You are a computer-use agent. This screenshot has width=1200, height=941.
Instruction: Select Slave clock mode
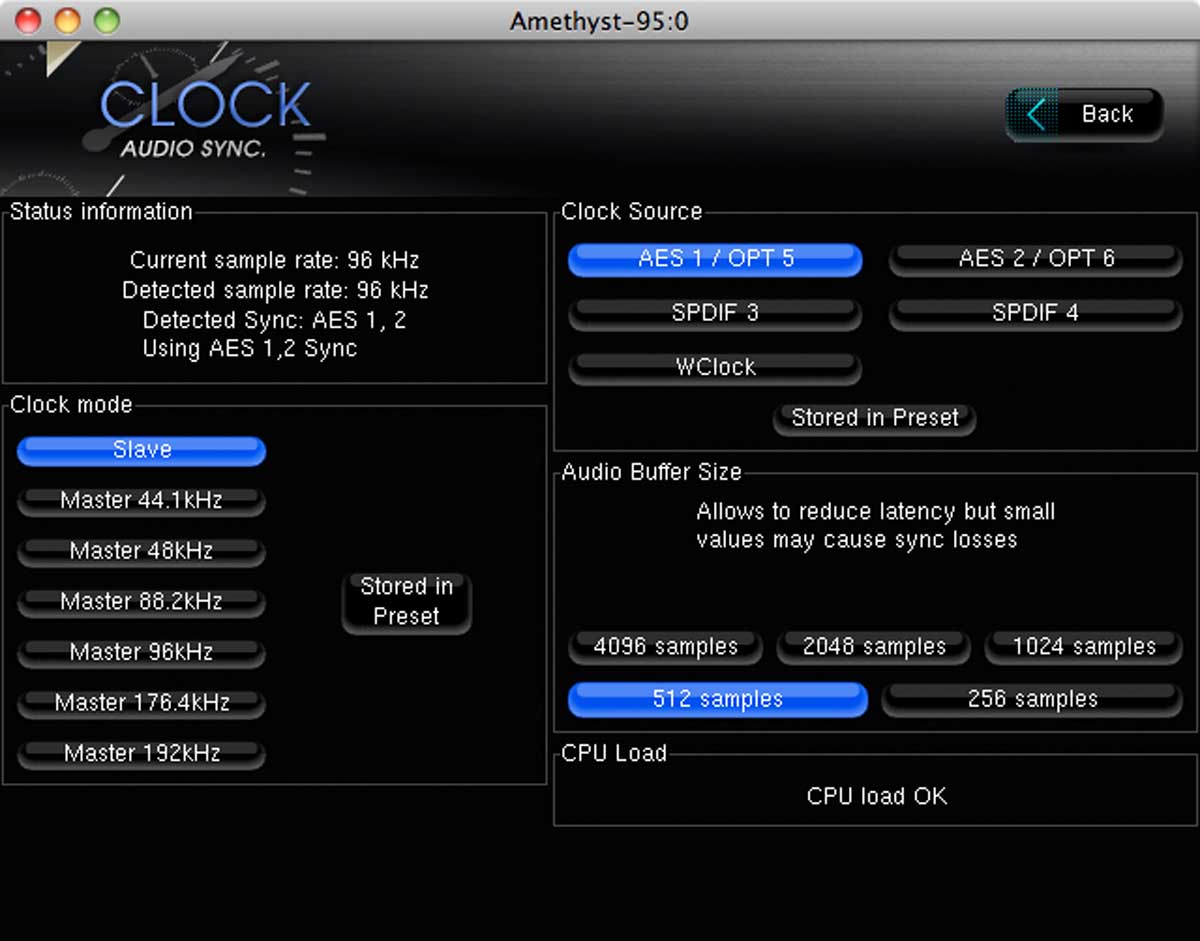coord(141,451)
